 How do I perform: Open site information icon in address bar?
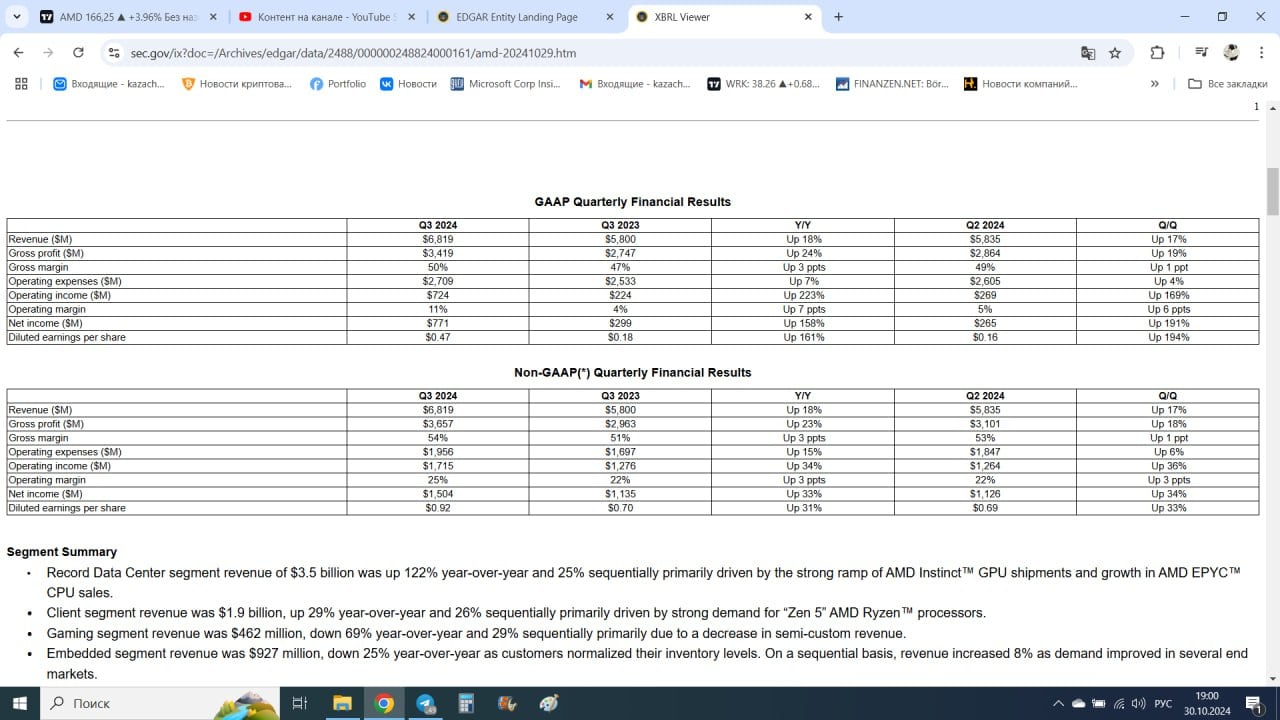pos(113,53)
